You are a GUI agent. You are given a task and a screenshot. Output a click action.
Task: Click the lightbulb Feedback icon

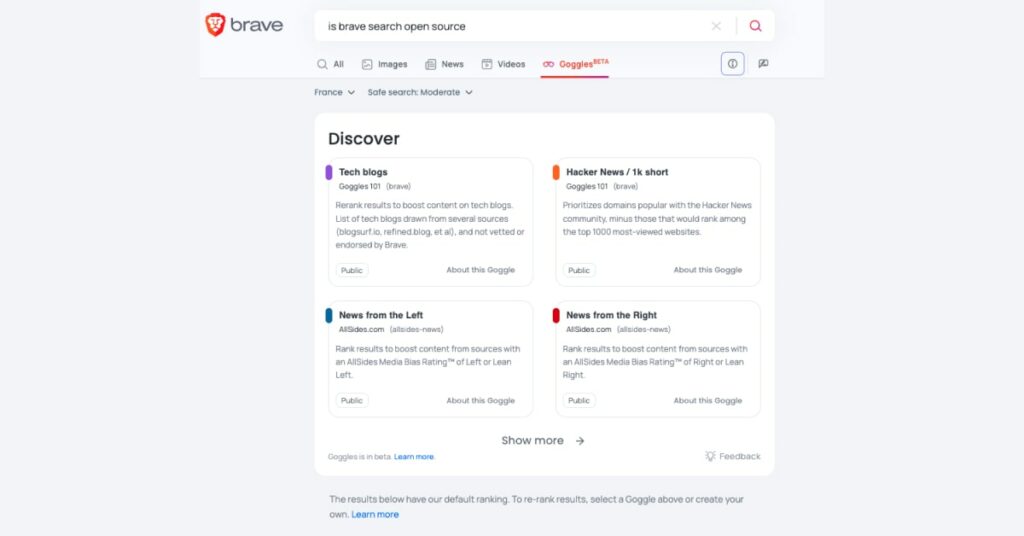710,456
